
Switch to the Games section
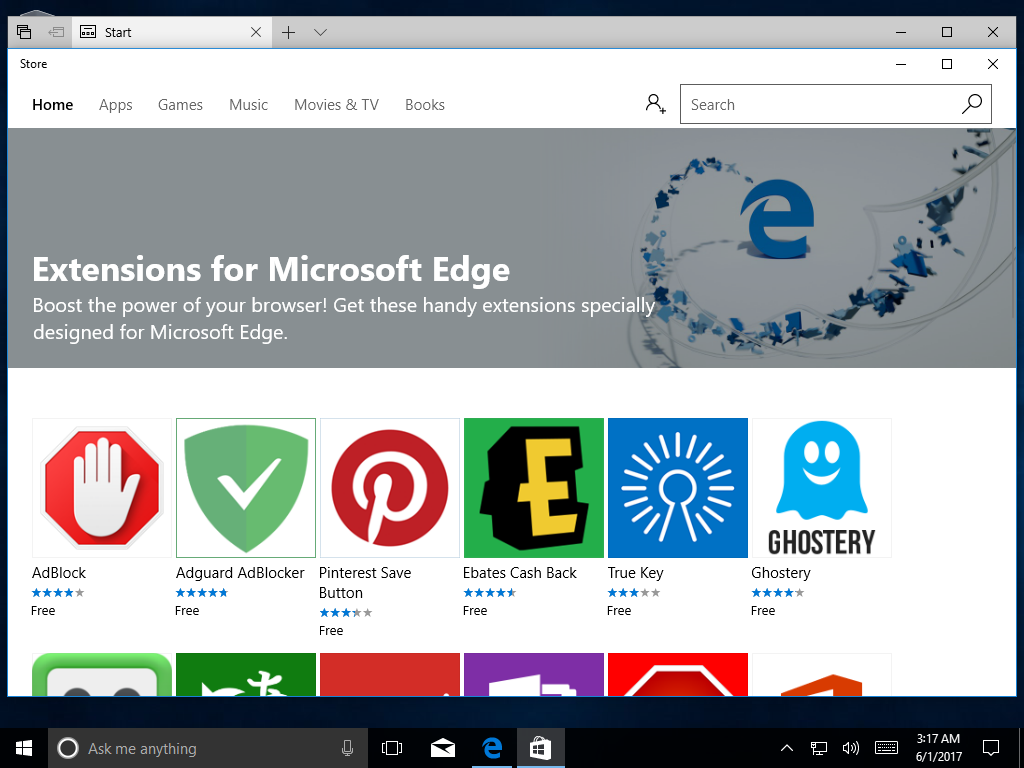click(180, 104)
